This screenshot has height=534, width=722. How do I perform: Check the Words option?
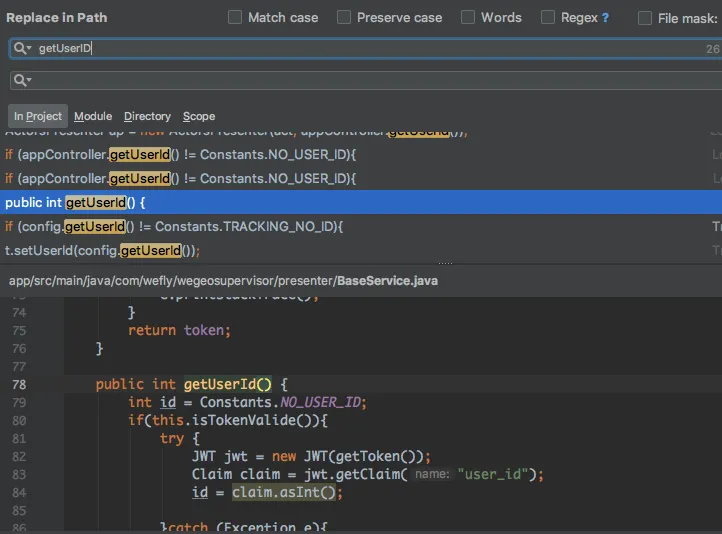(468, 17)
